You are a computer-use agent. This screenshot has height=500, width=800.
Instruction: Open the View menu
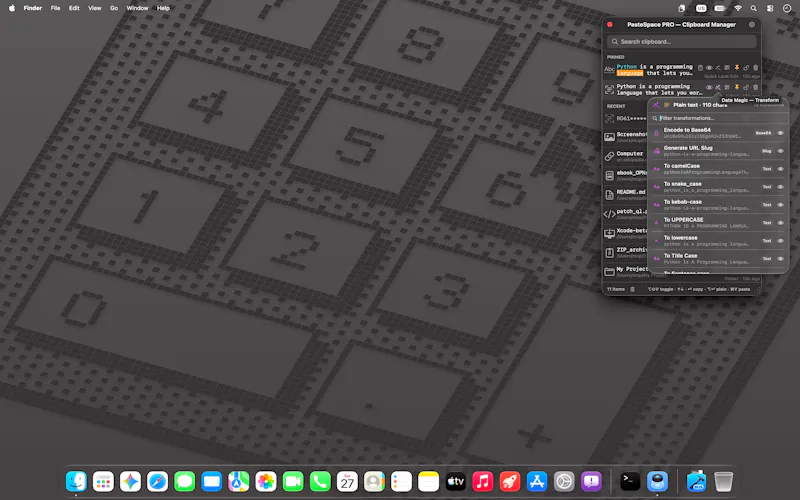pos(94,8)
